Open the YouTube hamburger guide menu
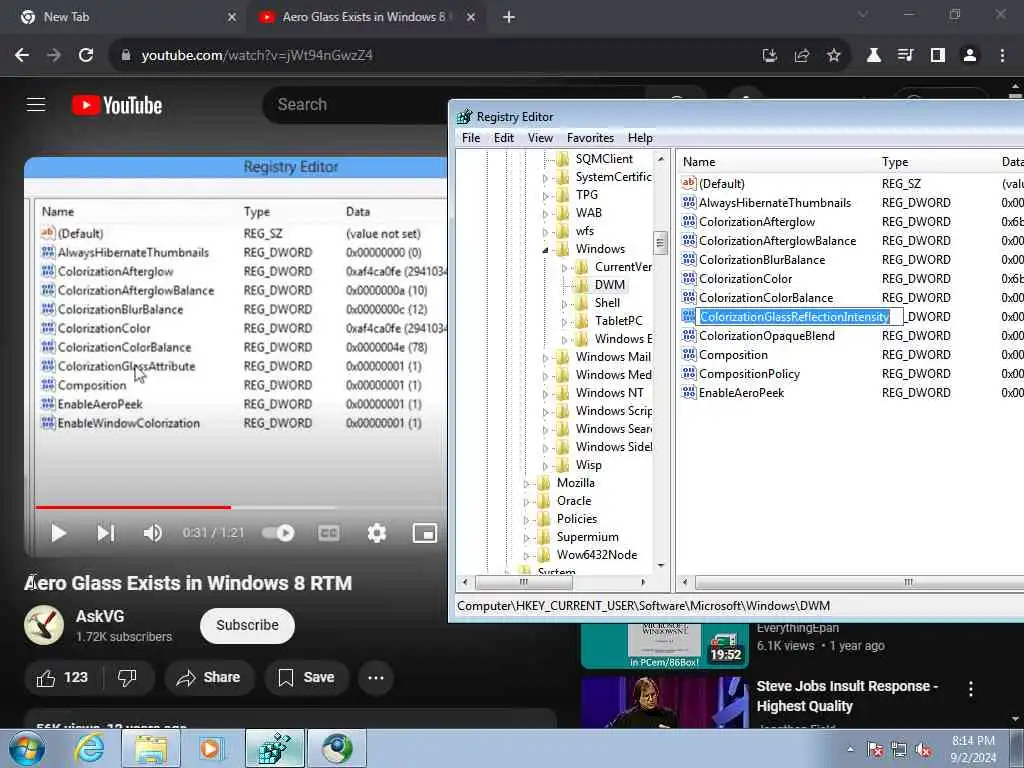 tap(36, 104)
